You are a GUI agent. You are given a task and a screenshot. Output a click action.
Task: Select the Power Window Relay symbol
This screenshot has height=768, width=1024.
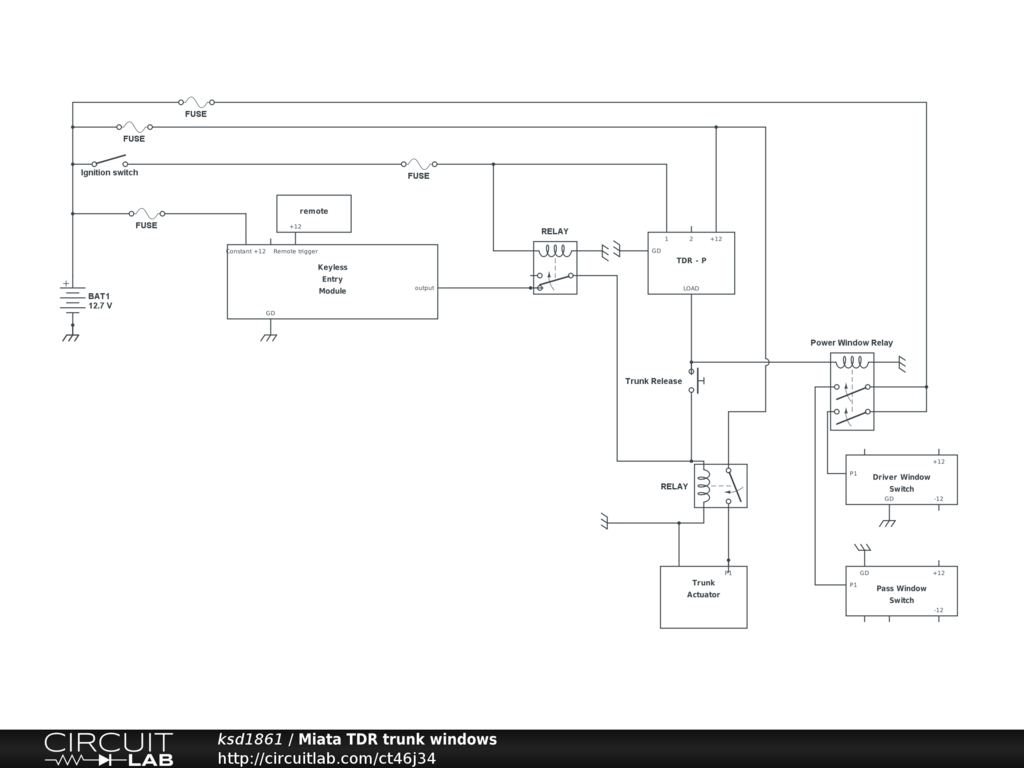coord(852,391)
